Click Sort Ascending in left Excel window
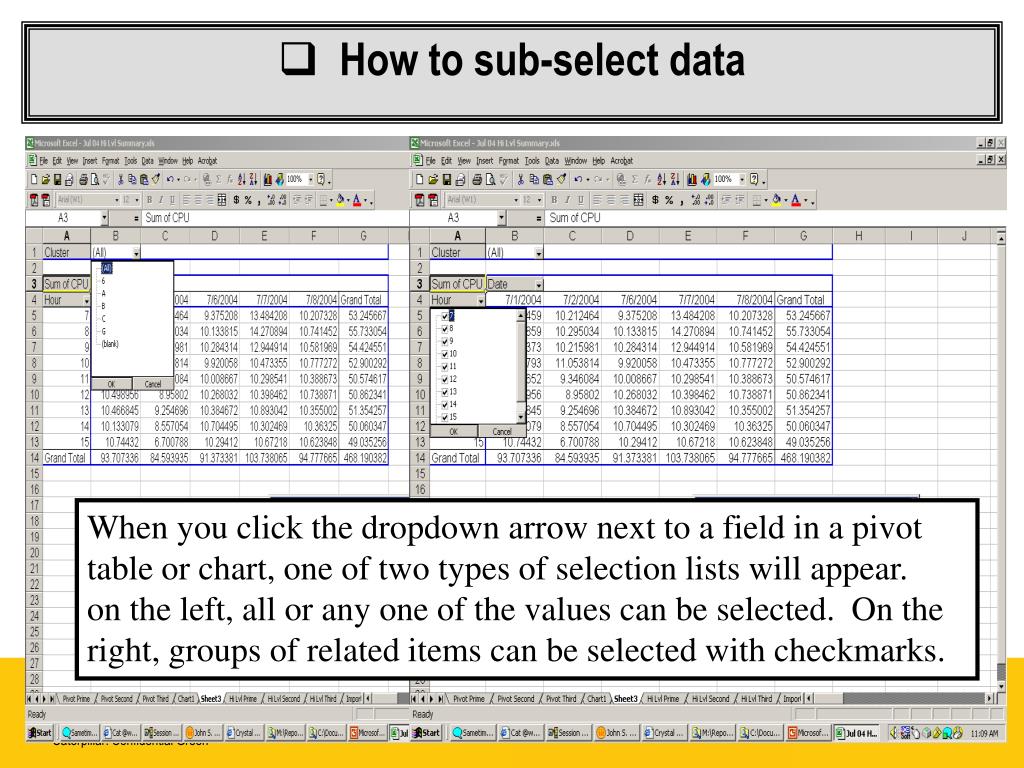 tap(242, 180)
